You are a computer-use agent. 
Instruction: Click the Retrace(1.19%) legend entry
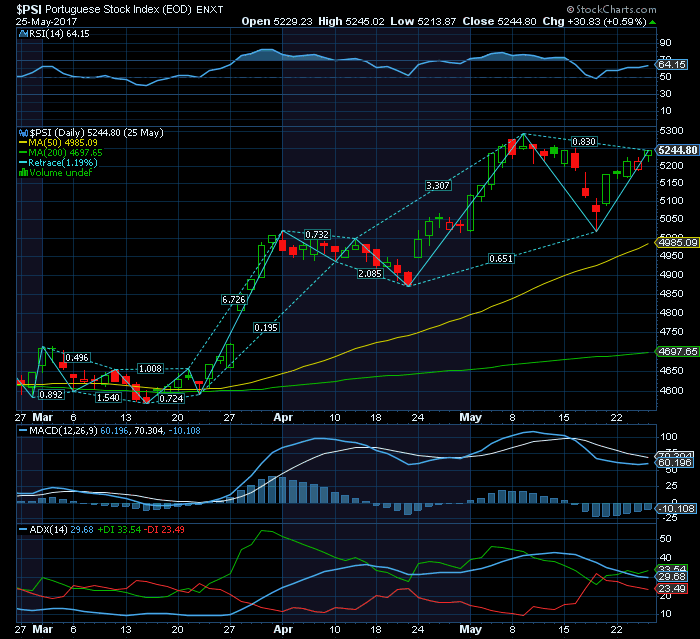[62, 163]
